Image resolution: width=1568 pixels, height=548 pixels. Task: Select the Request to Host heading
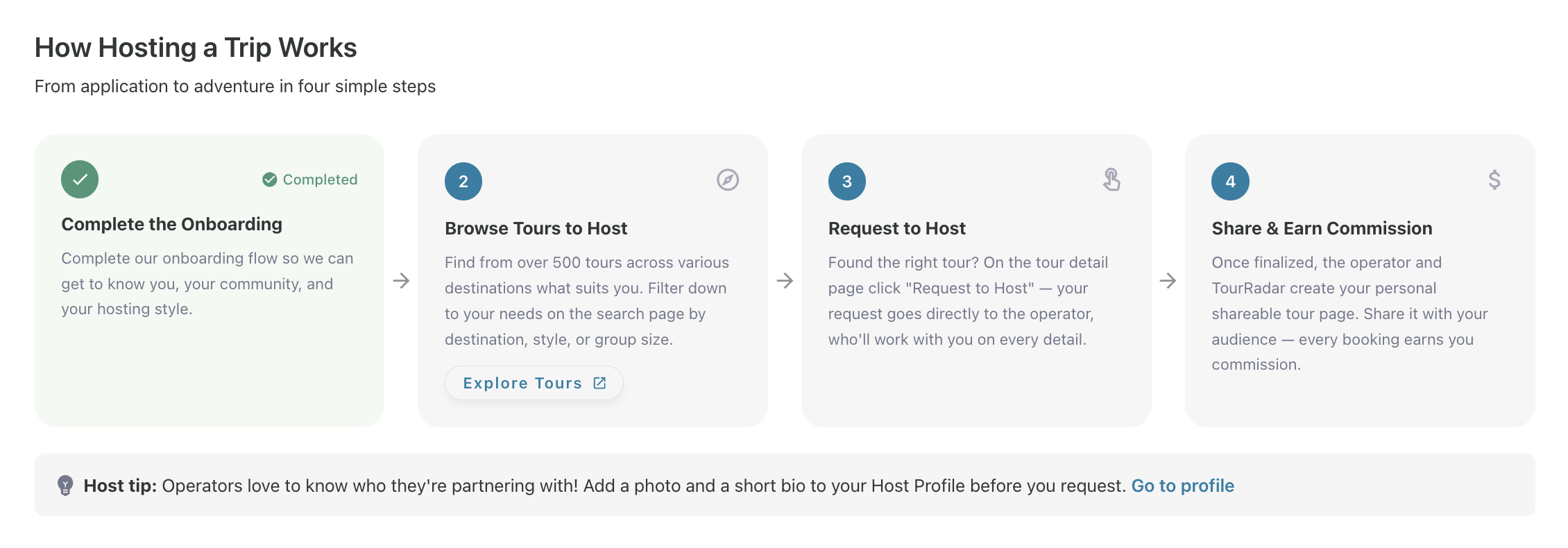897,228
